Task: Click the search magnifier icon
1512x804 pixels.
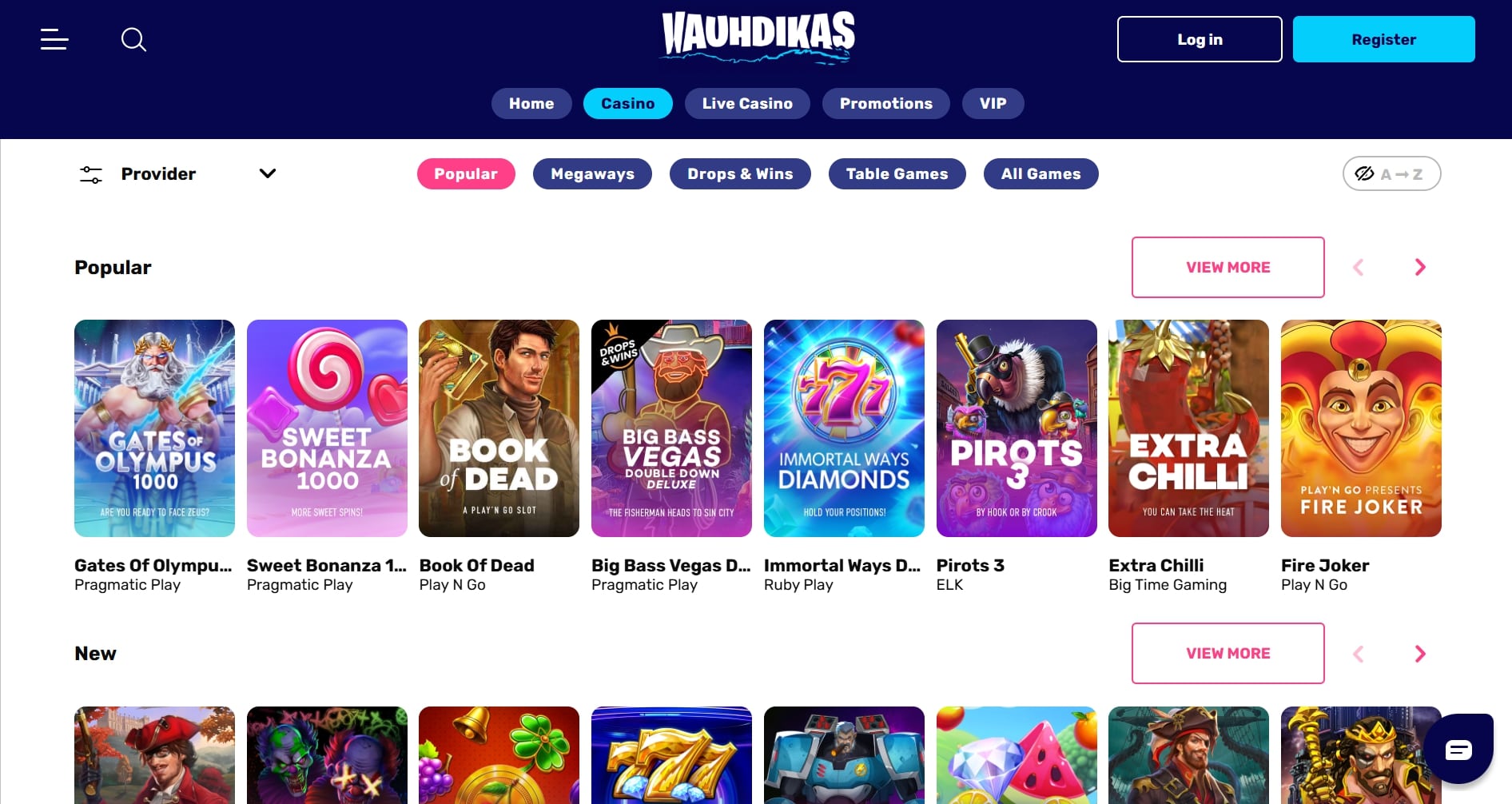Action: [133, 39]
